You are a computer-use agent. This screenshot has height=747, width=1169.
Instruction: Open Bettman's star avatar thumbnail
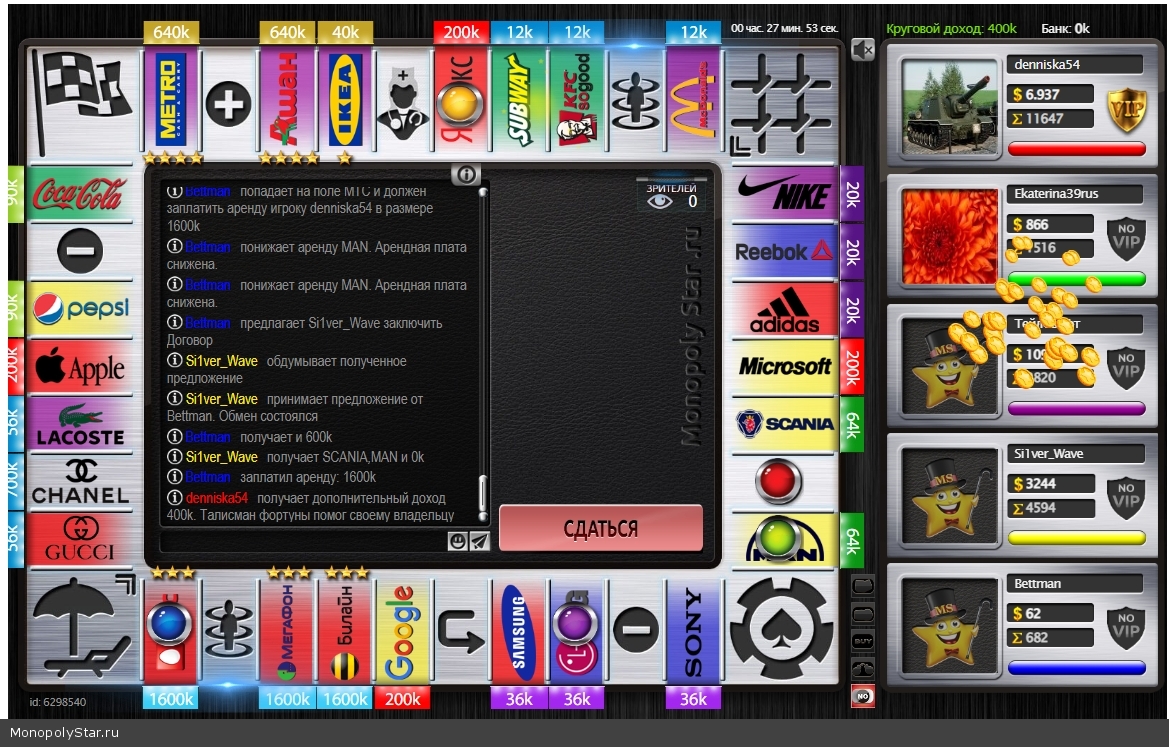(950, 625)
